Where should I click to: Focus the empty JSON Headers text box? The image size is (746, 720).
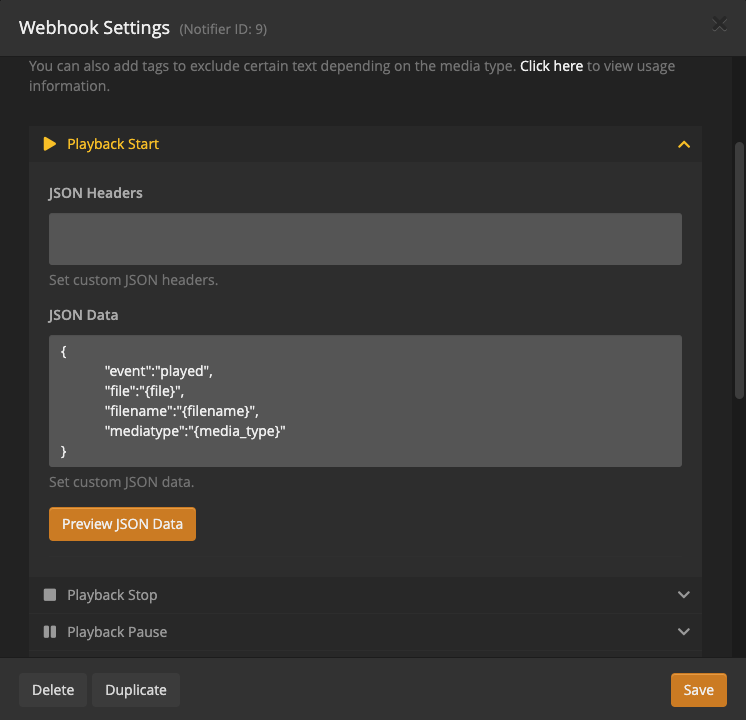(x=365, y=239)
